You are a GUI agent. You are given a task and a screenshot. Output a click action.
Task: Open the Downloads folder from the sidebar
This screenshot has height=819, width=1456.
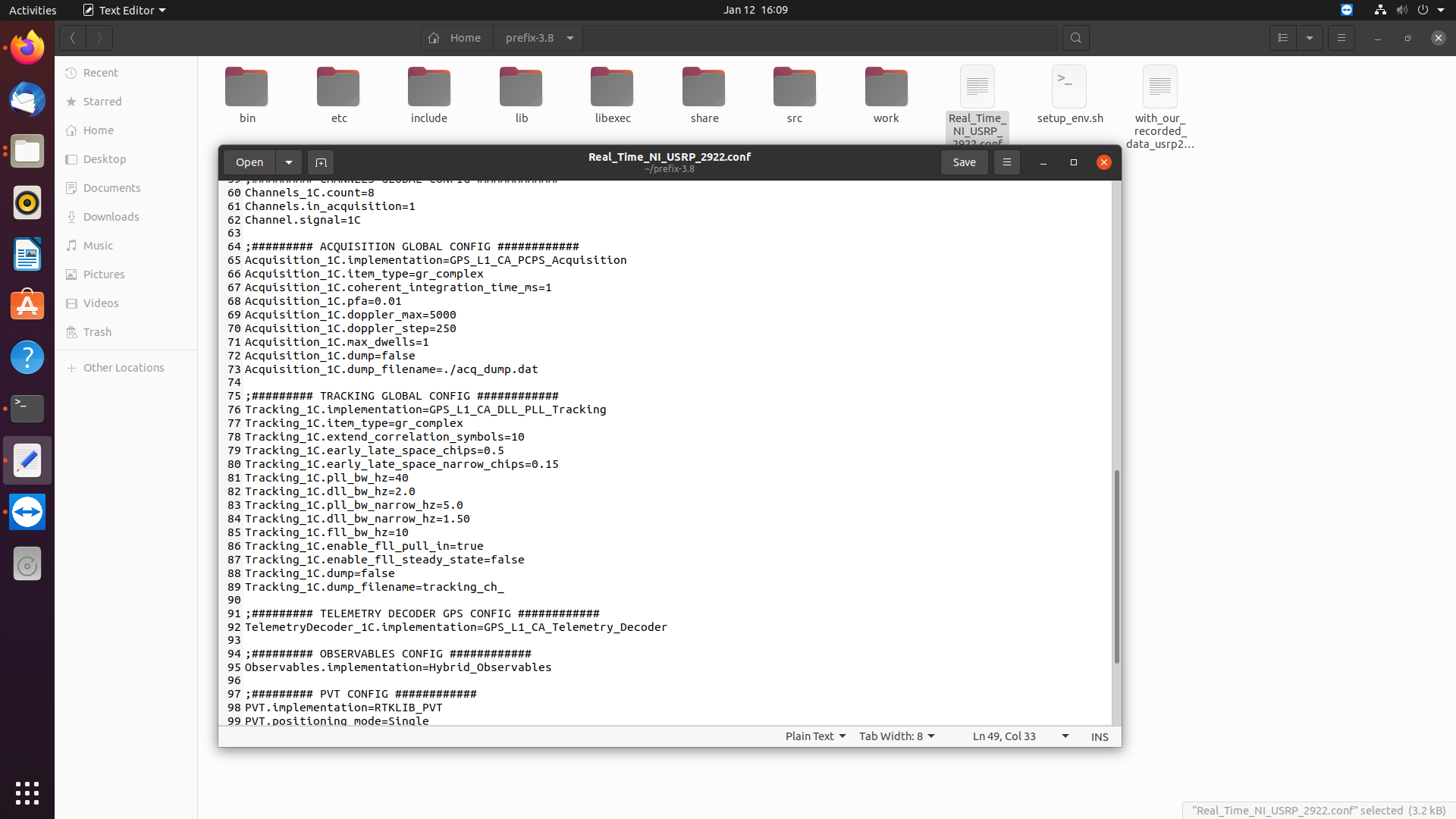[x=111, y=216]
